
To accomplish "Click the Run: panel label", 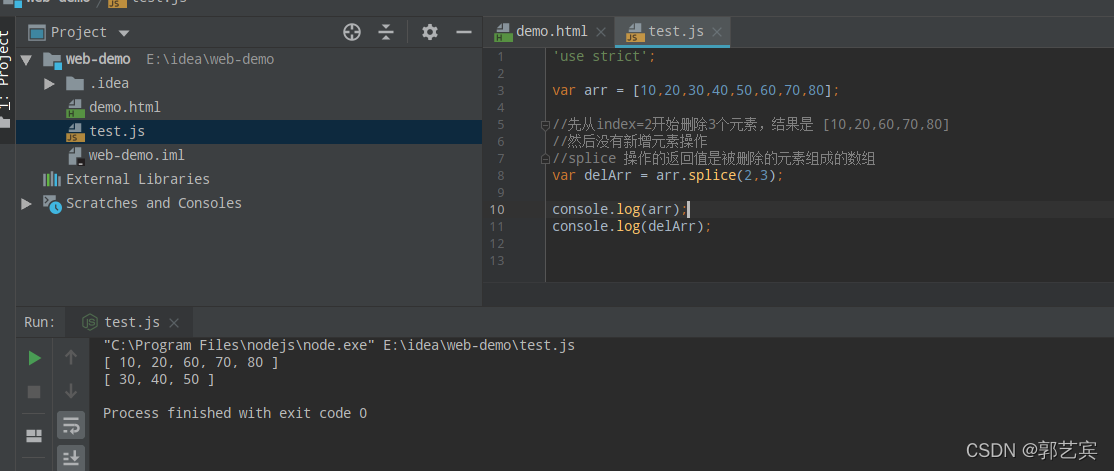I will [40, 323].
